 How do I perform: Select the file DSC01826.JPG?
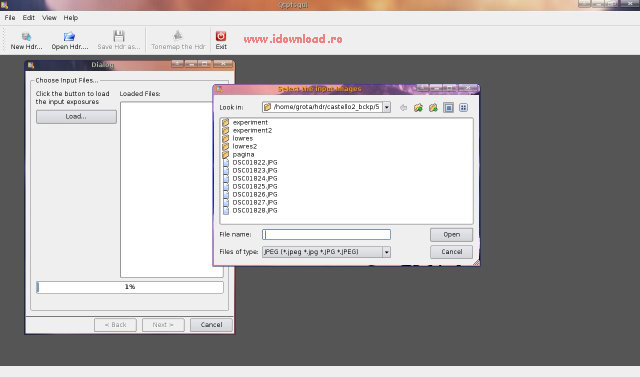[x=255, y=195]
